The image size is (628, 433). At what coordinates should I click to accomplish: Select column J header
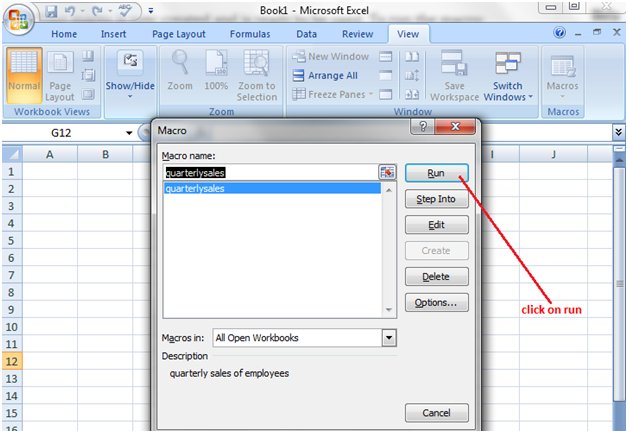(x=554, y=154)
